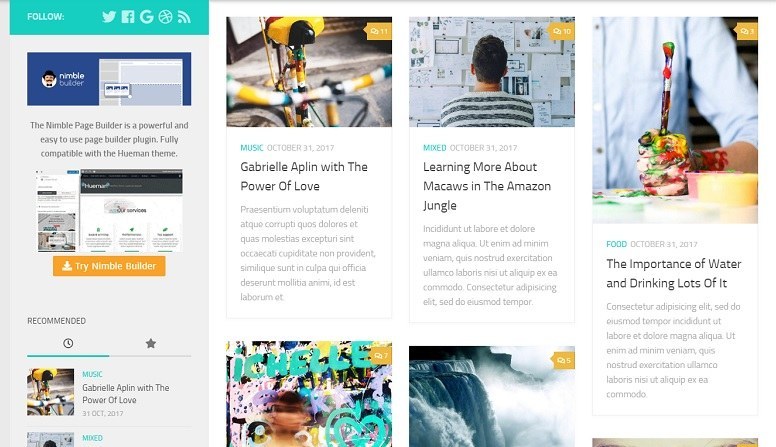Open the 10 comments badge on the Macaws post
The image size is (776, 447).
pos(561,31)
